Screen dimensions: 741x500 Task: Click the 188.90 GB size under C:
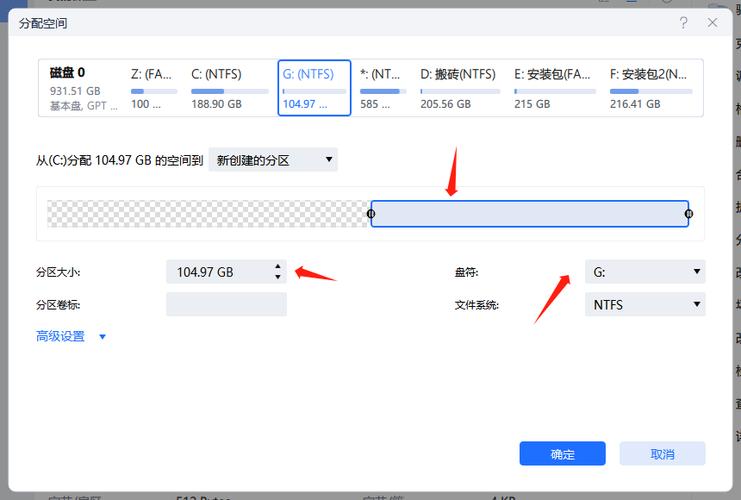coord(216,104)
